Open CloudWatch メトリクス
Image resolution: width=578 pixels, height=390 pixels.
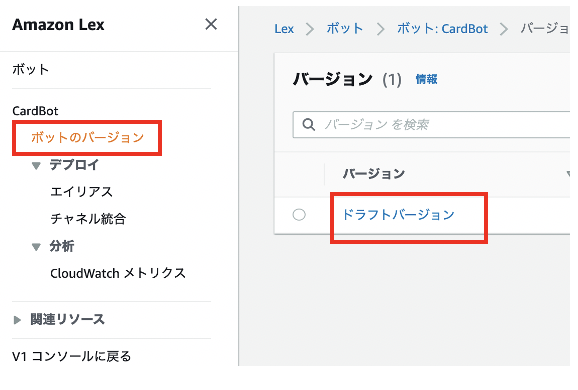(118, 273)
